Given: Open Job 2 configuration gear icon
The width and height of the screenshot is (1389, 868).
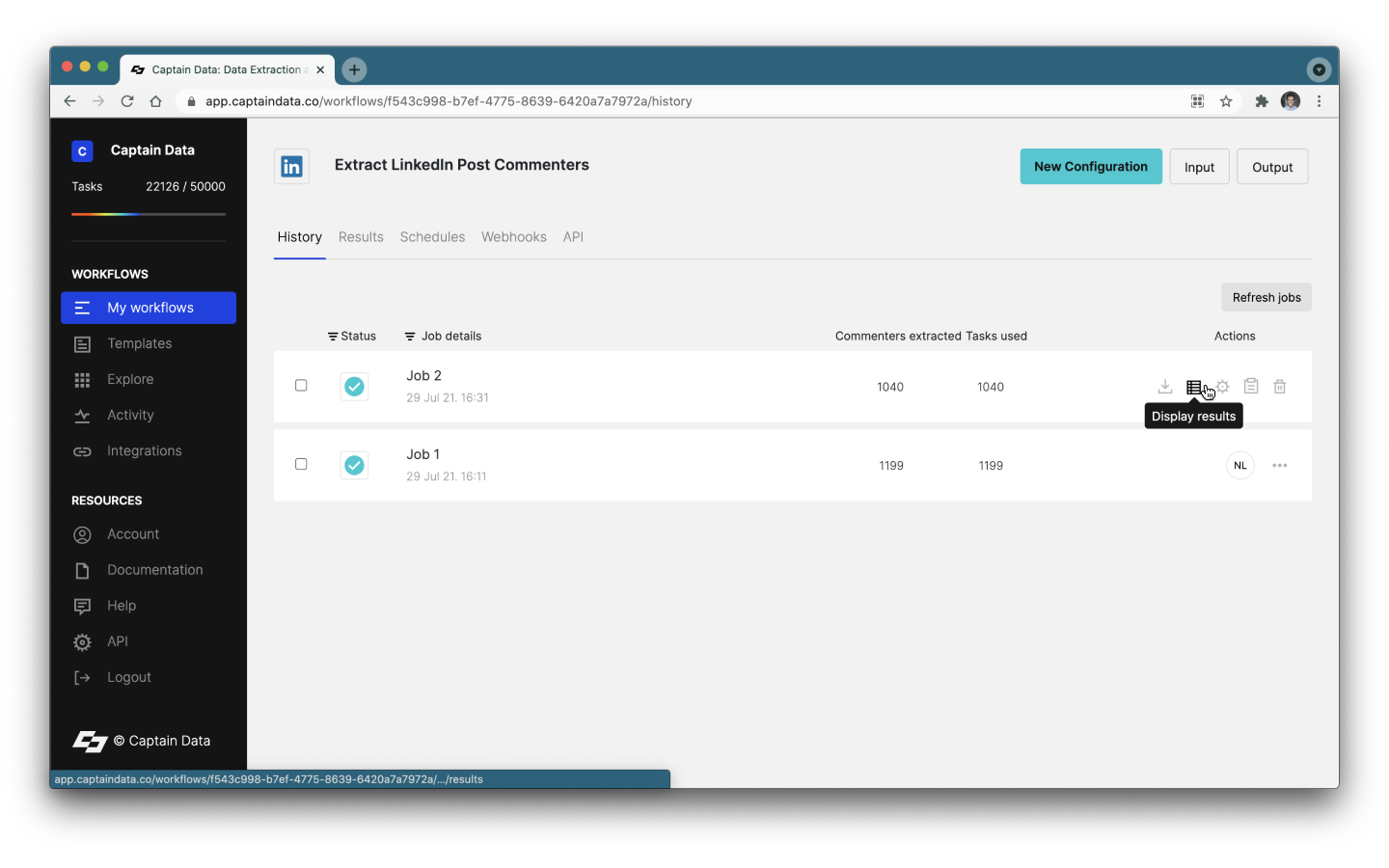Looking at the screenshot, I should (x=1223, y=387).
